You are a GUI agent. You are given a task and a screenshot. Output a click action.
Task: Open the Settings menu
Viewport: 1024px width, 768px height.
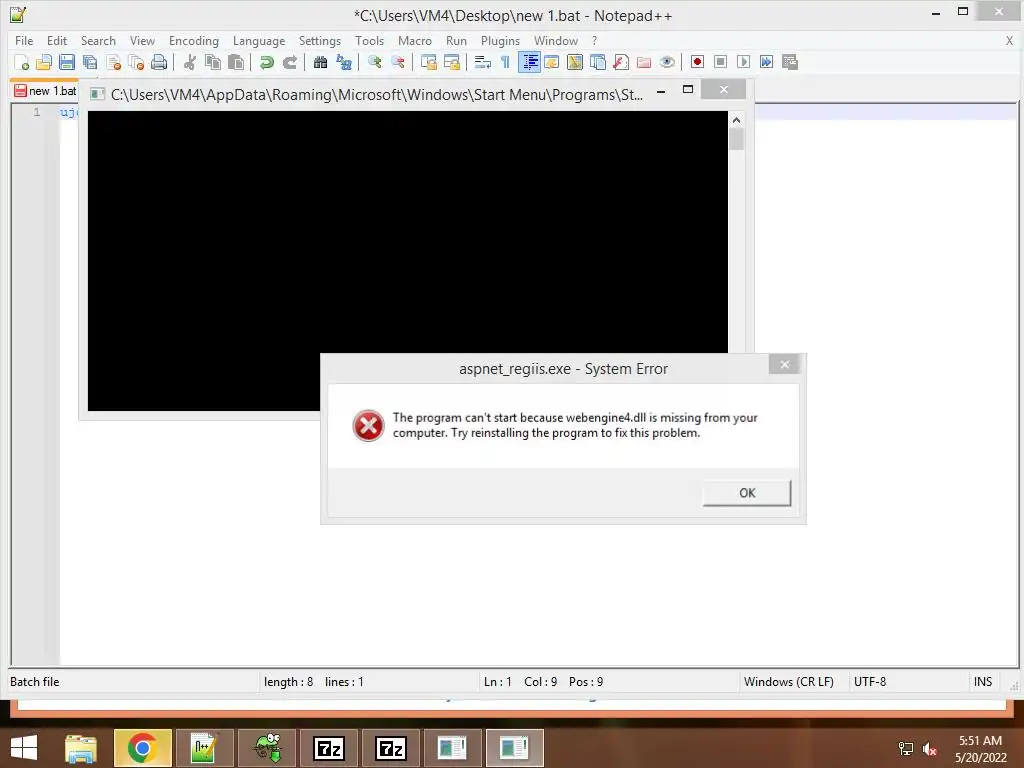320,40
